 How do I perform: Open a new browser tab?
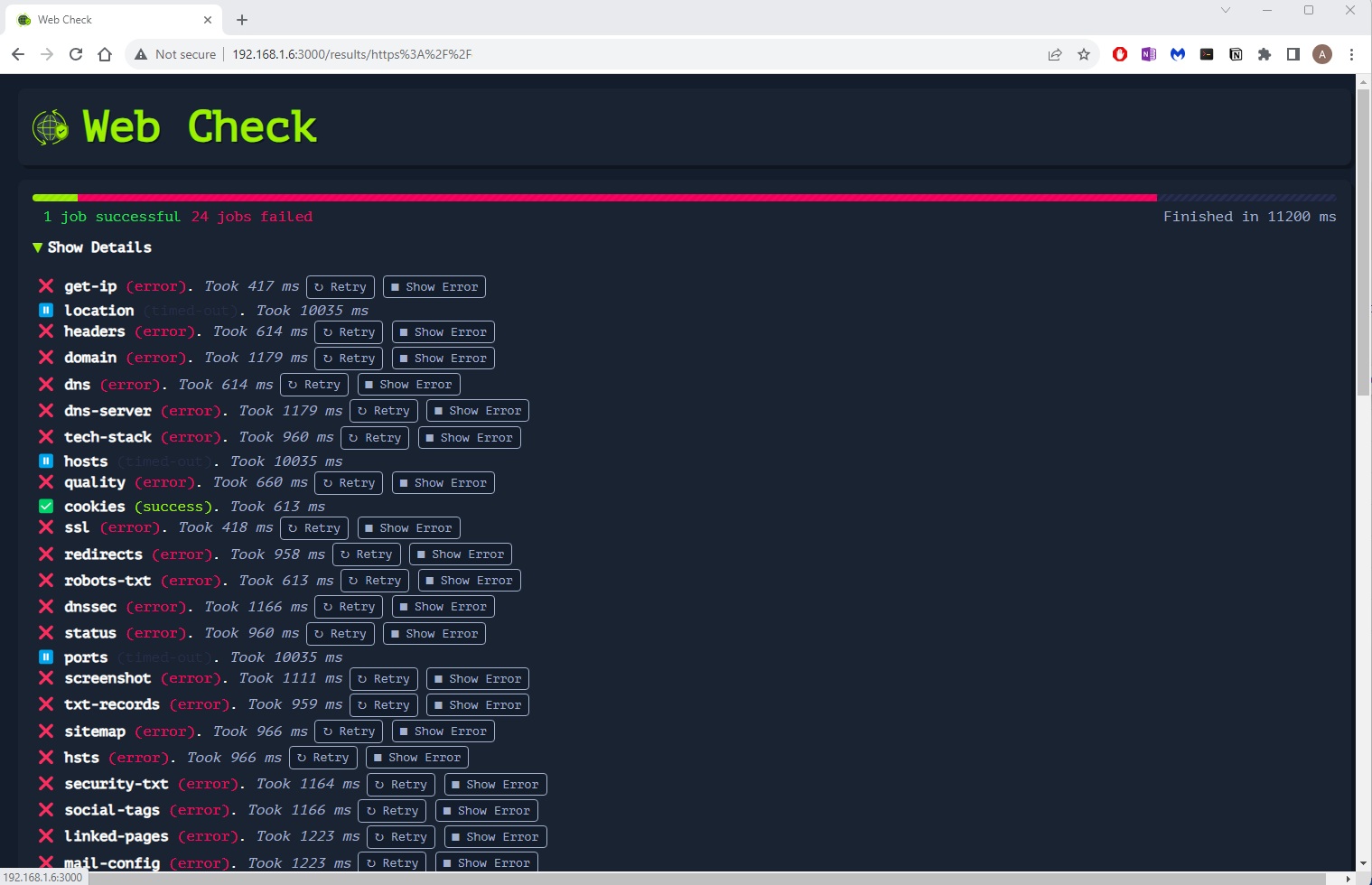pos(242,19)
